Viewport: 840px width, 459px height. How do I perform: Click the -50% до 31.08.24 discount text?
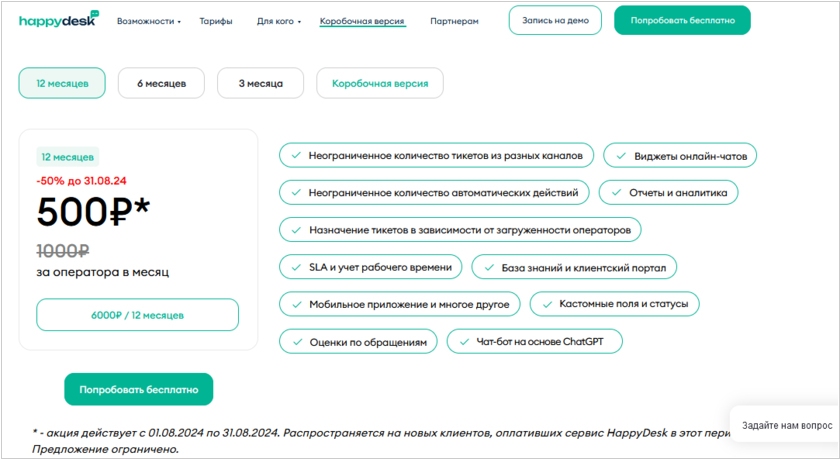81,181
